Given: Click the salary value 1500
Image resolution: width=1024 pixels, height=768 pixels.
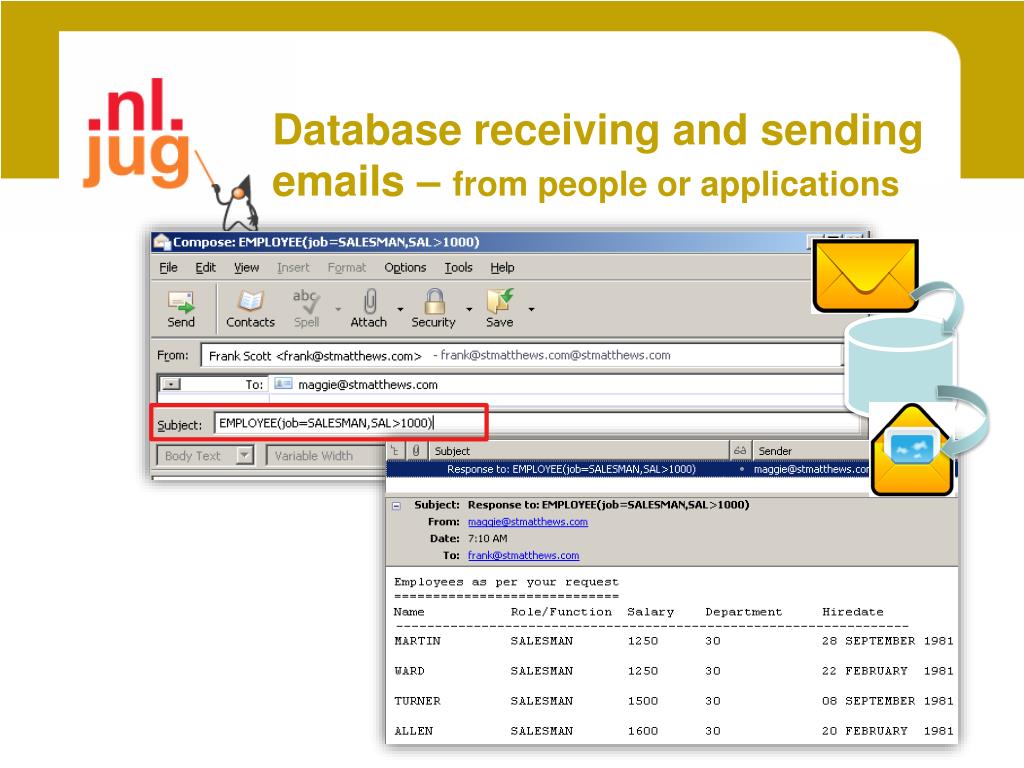Looking at the screenshot, I should 643,701.
